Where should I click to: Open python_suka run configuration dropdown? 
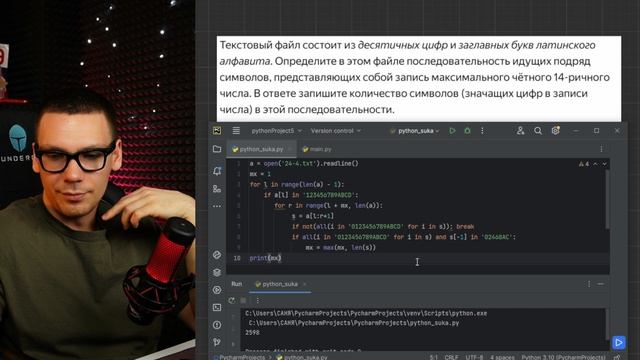[x=415, y=131]
